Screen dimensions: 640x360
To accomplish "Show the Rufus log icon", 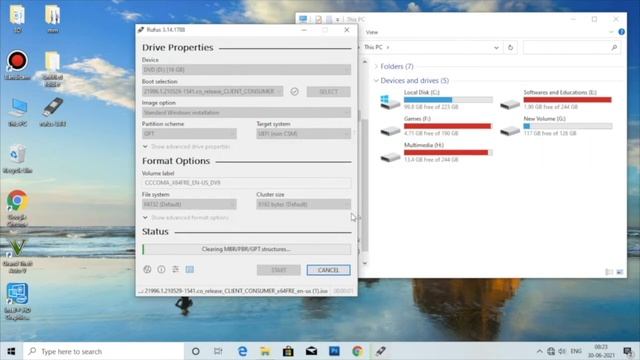I will tap(190, 269).
